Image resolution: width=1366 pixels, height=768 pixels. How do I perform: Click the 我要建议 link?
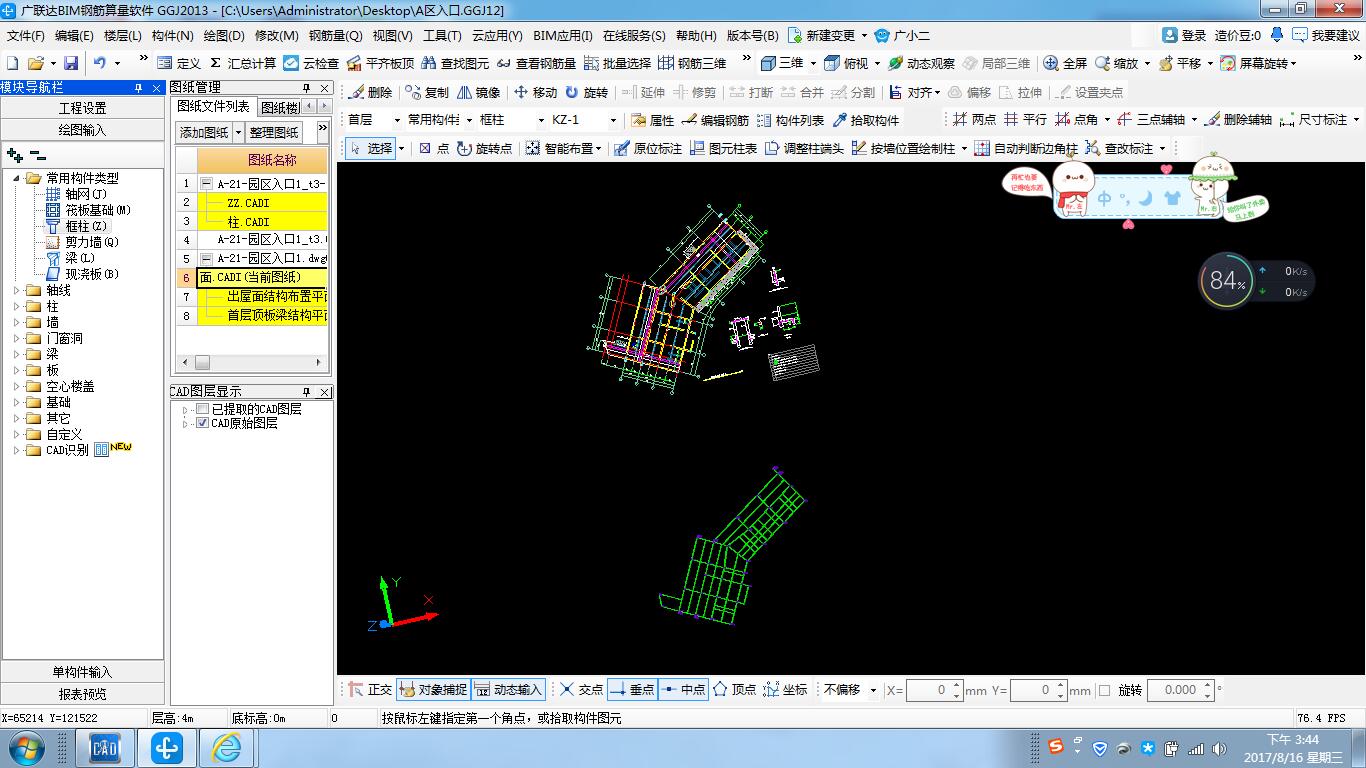[x=1326, y=35]
